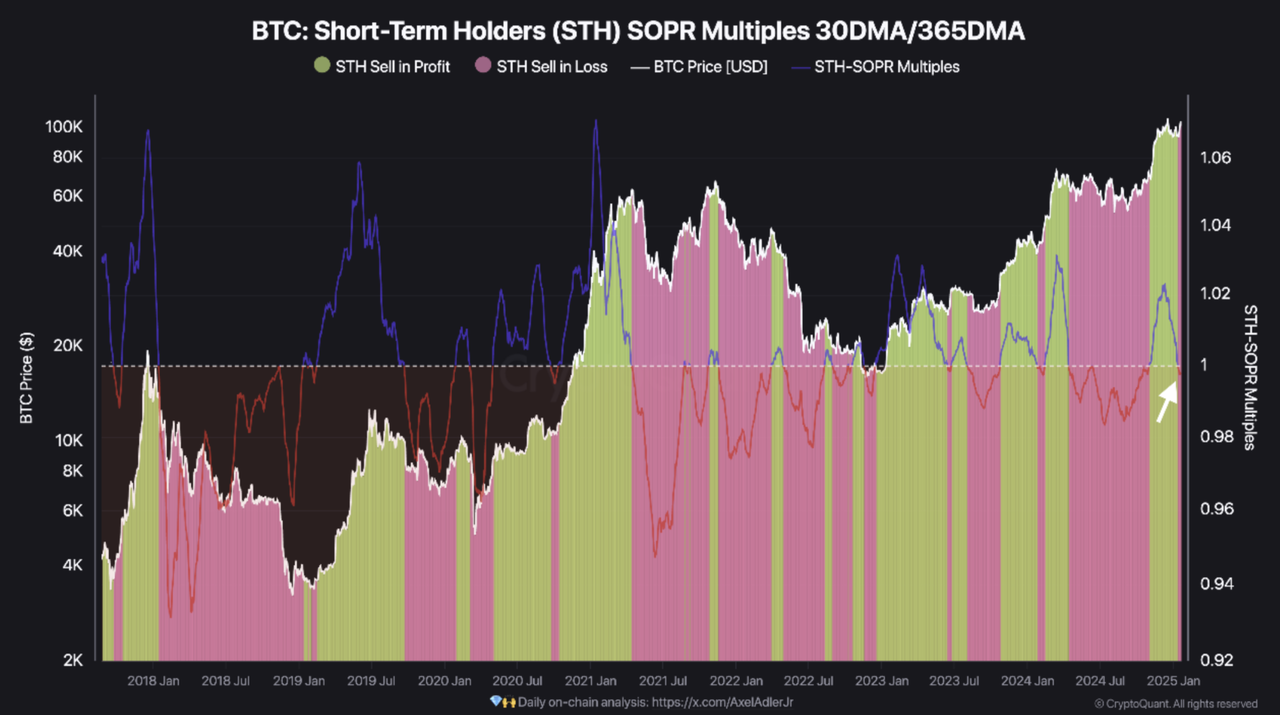Click the 1 multiples axis label

1203,365
